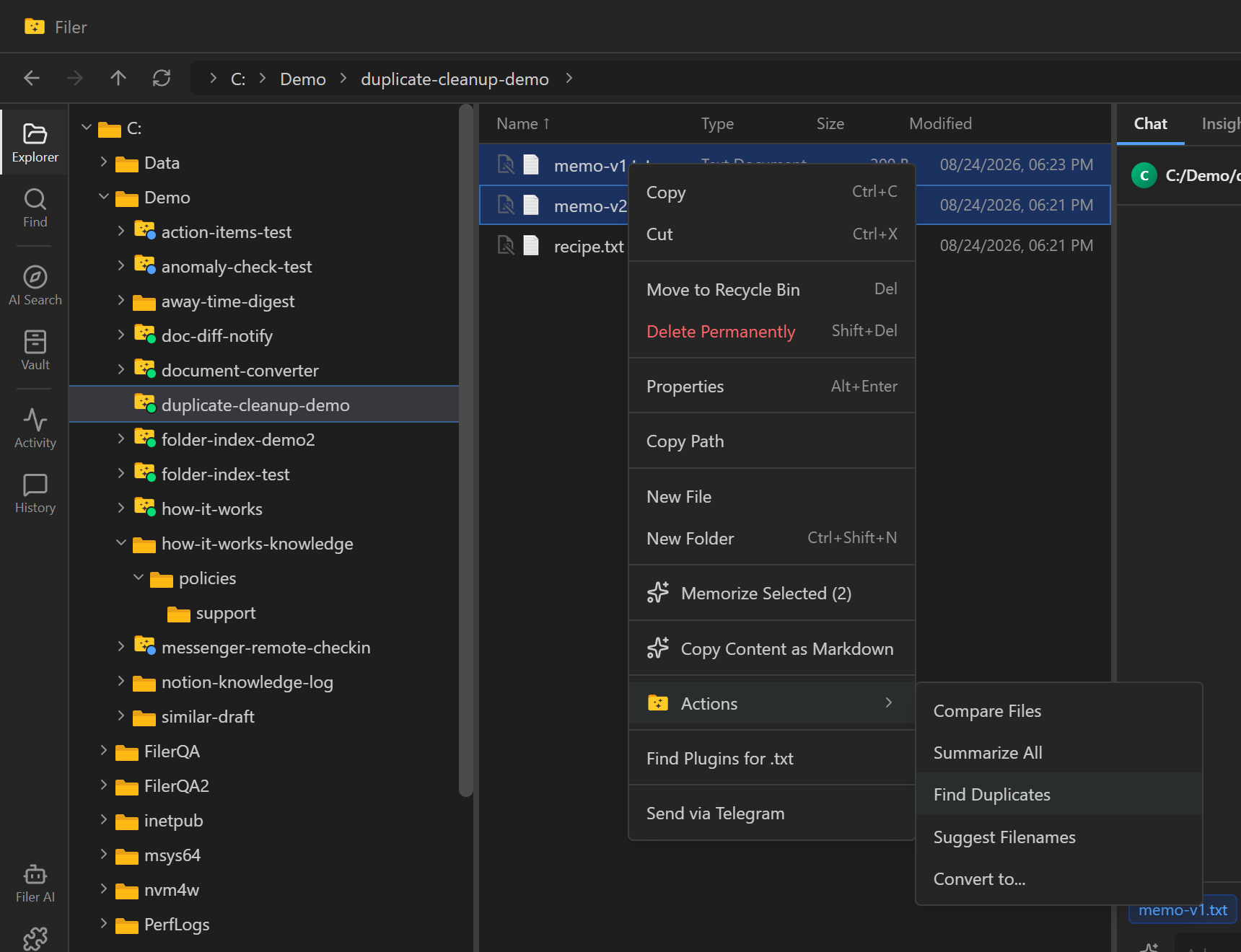Image resolution: width=1241 pixels, height=952 pixels.
Task: Collapse the C: drive tree node
Action: (x=87, y=128)
